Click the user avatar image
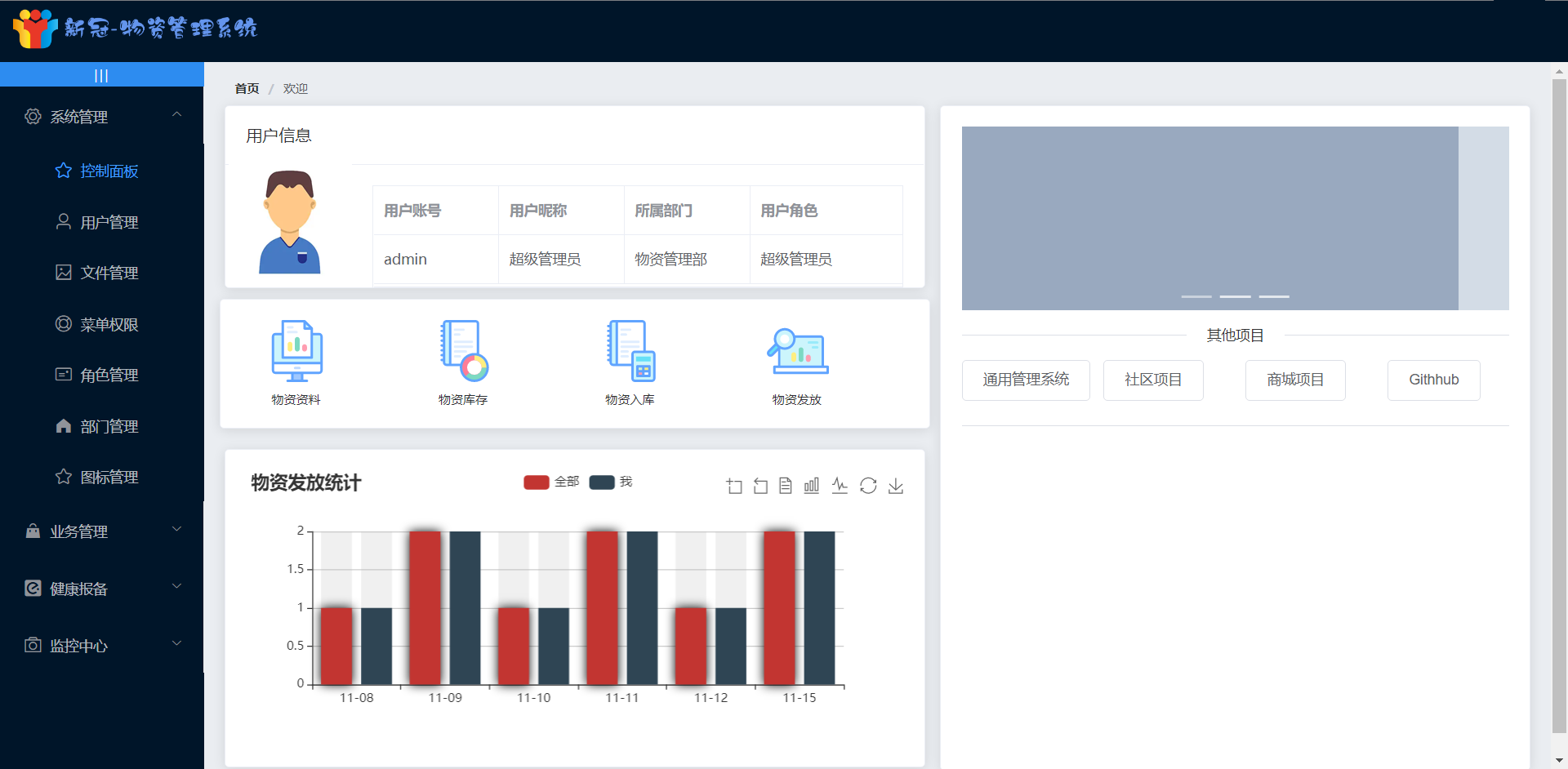The width and height of the screenshot is (1568, 769). [290, 222]
